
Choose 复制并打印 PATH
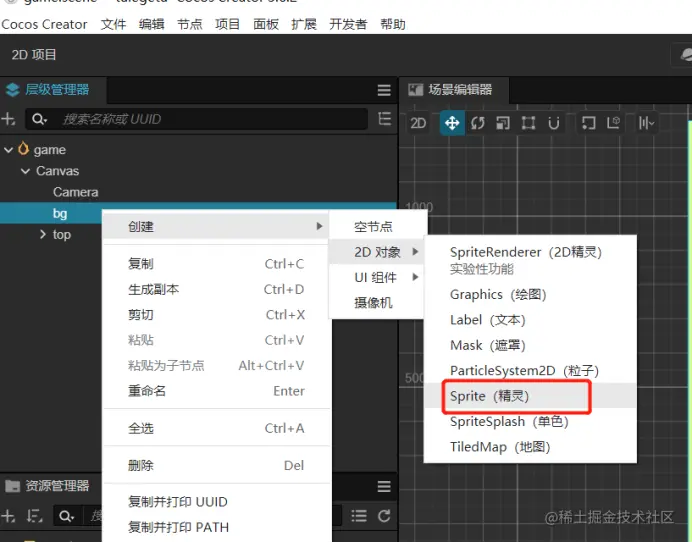click(x=216, y=527)
